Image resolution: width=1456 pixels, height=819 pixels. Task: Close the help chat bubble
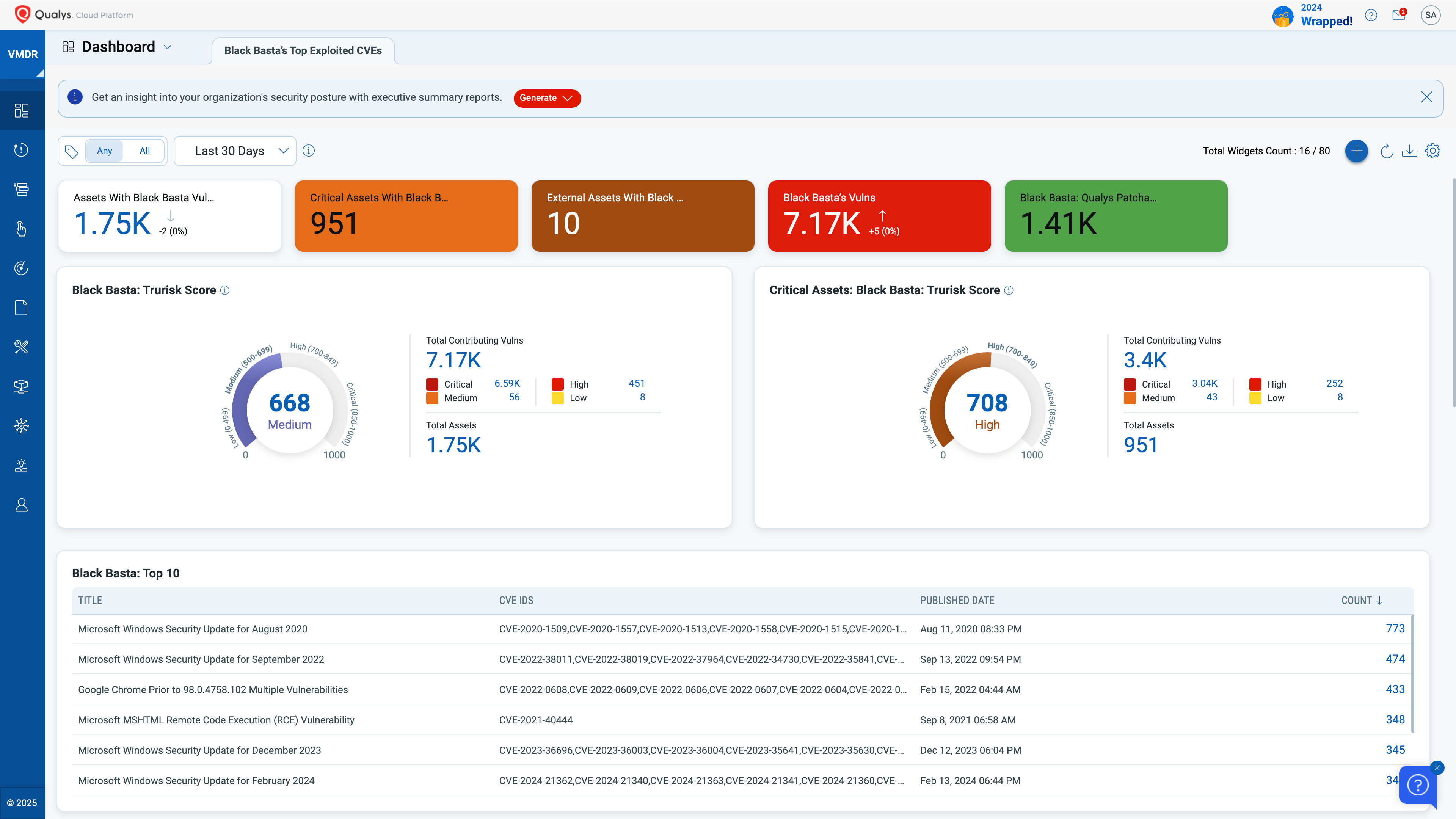[1437, 767]
